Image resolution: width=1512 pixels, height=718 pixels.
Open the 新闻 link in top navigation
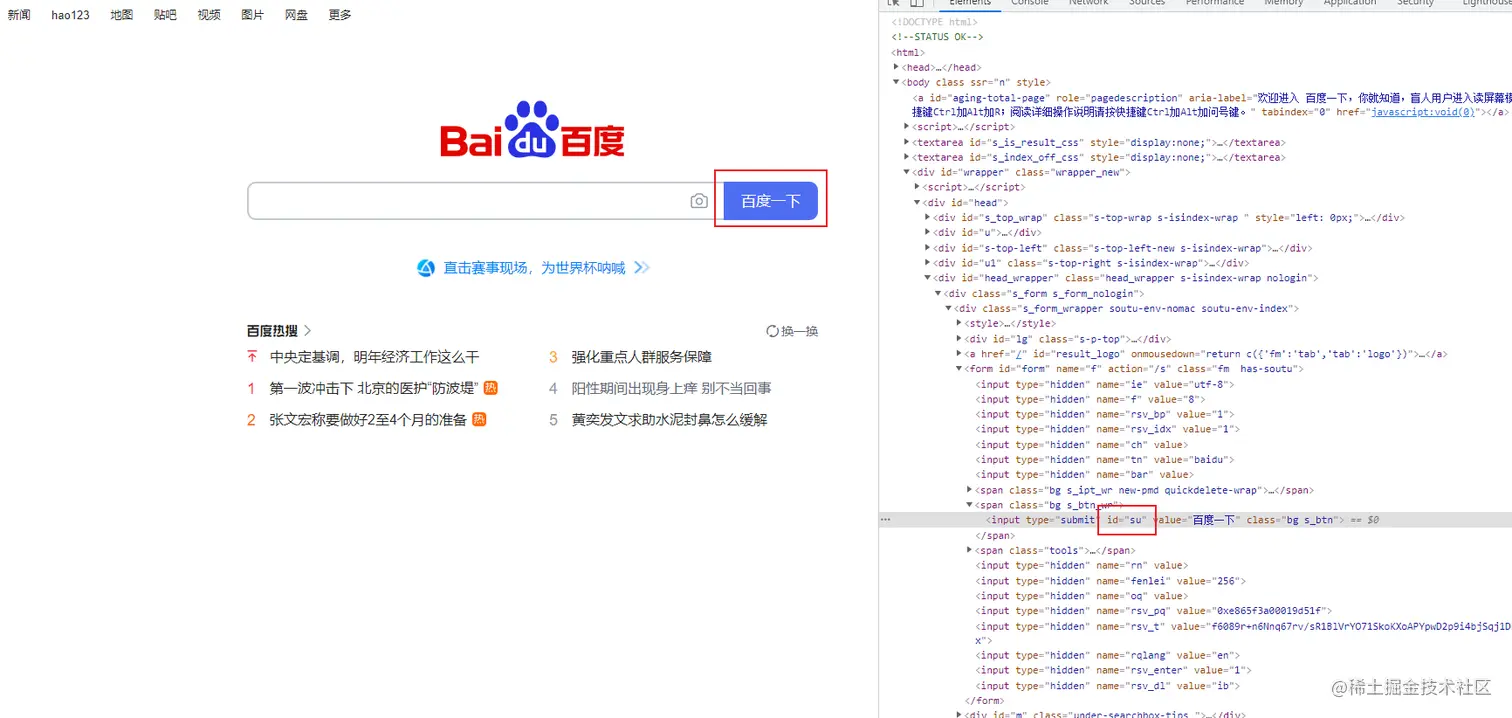pos(19,15)
